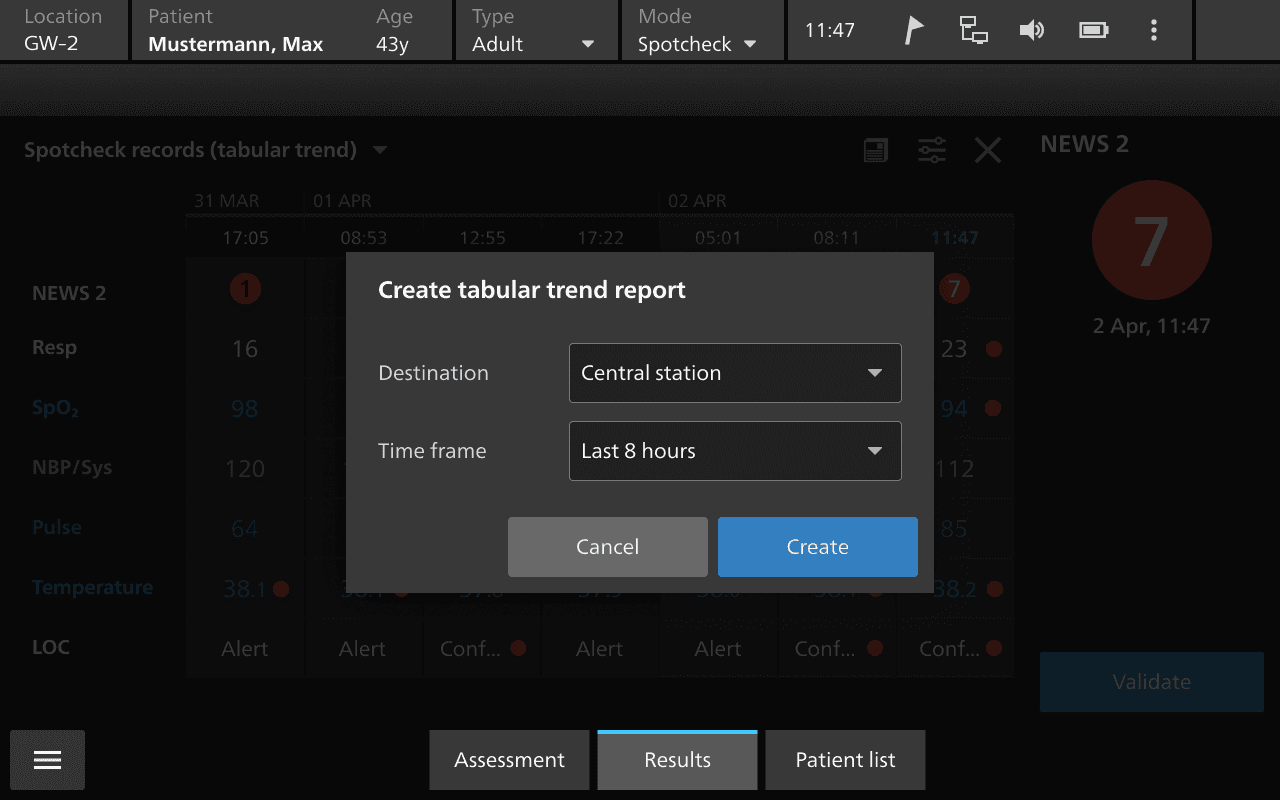Open the trend settings sliders icon

pyautogui.click(x=932, y=151)
